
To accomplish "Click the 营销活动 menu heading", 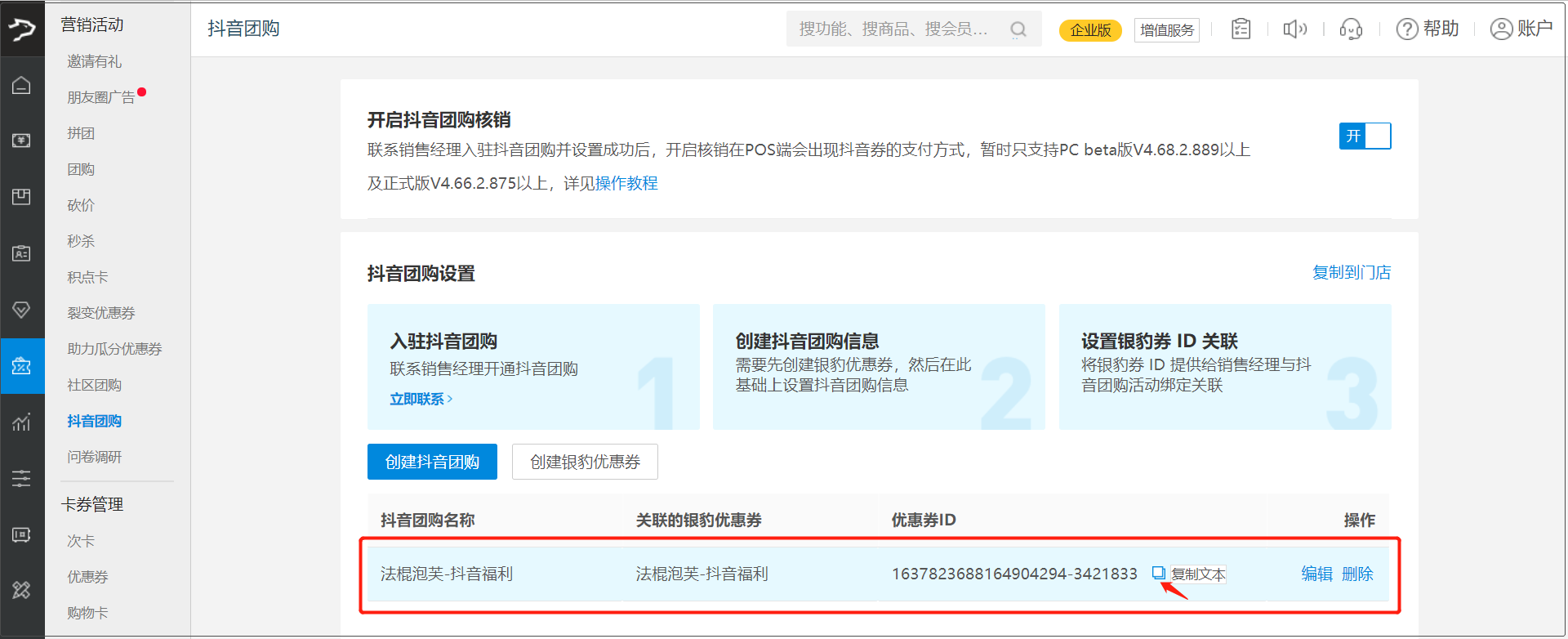I will (92, 25).
